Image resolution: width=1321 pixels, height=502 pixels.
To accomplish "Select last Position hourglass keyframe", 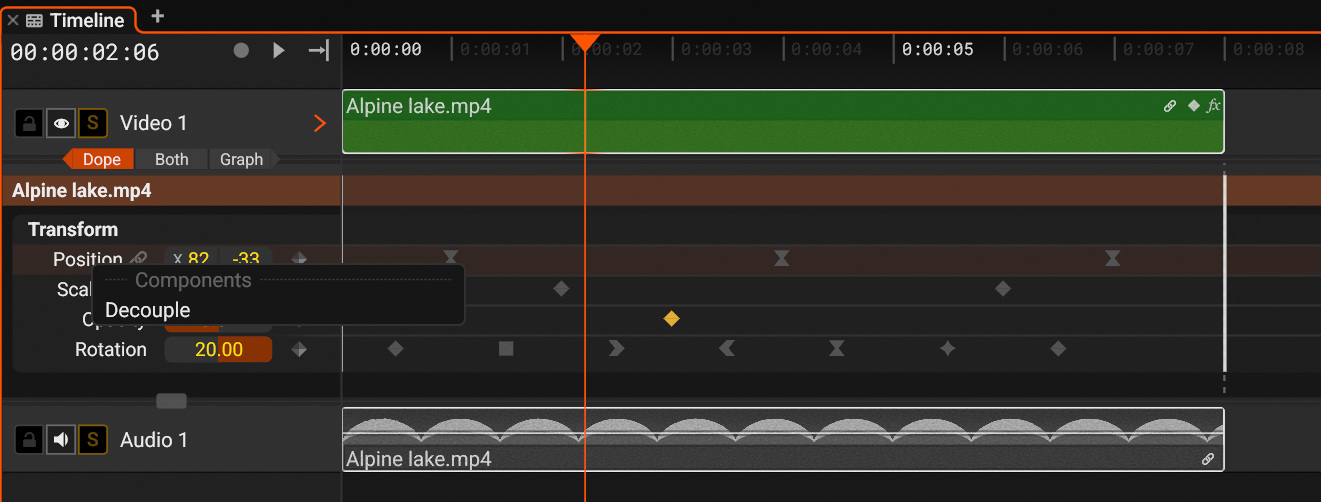I will 1112,259.
